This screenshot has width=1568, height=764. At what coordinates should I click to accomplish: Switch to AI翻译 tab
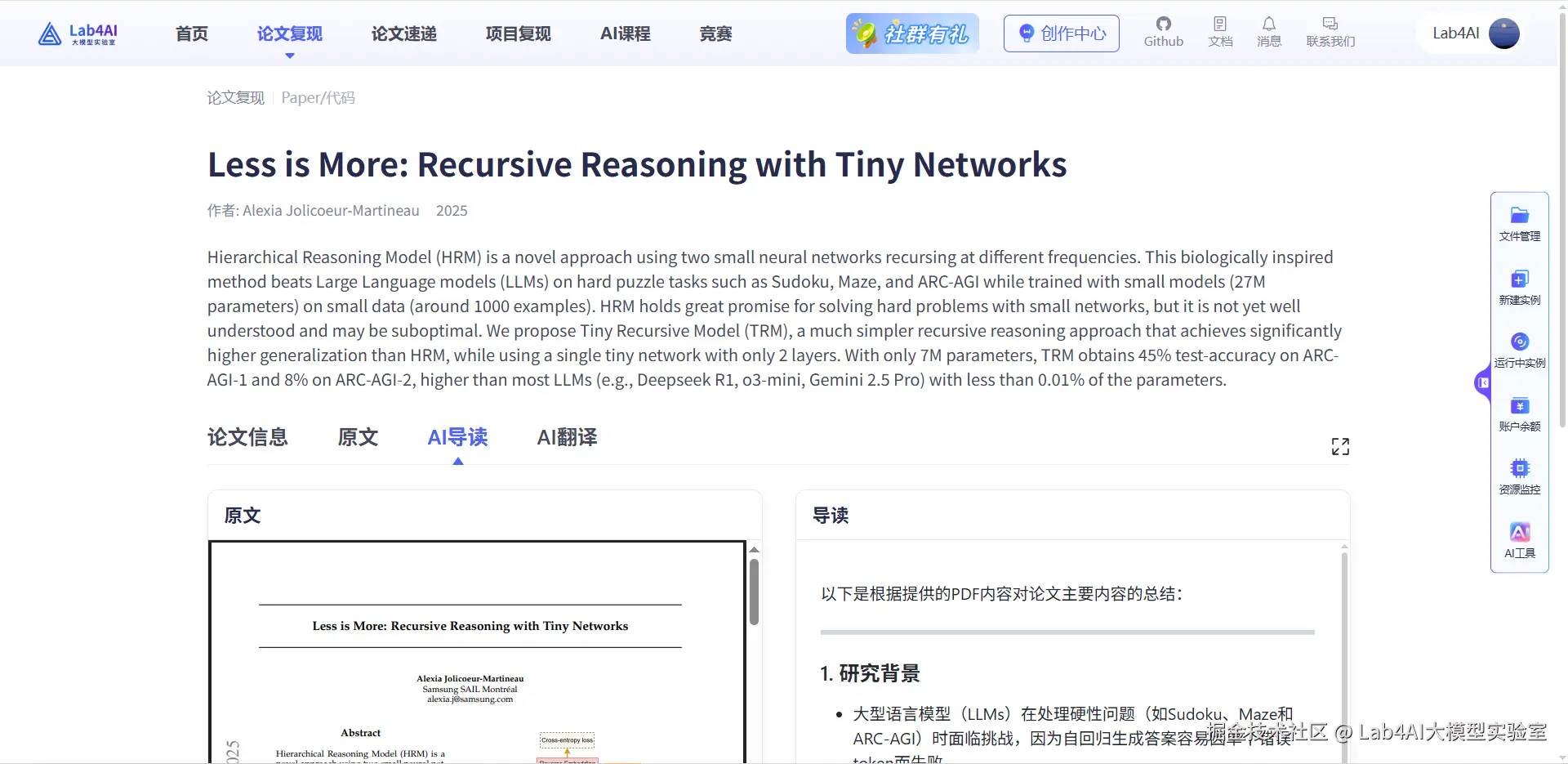pos(567,437)
